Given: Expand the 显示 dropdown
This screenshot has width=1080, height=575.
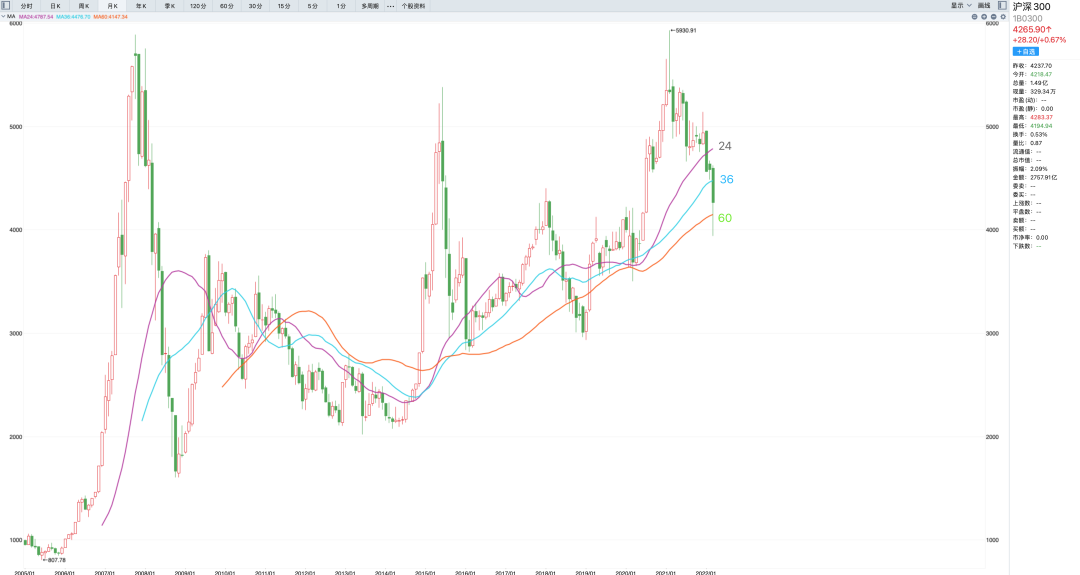Looking at the screenshot, I should tap(960, 5).
